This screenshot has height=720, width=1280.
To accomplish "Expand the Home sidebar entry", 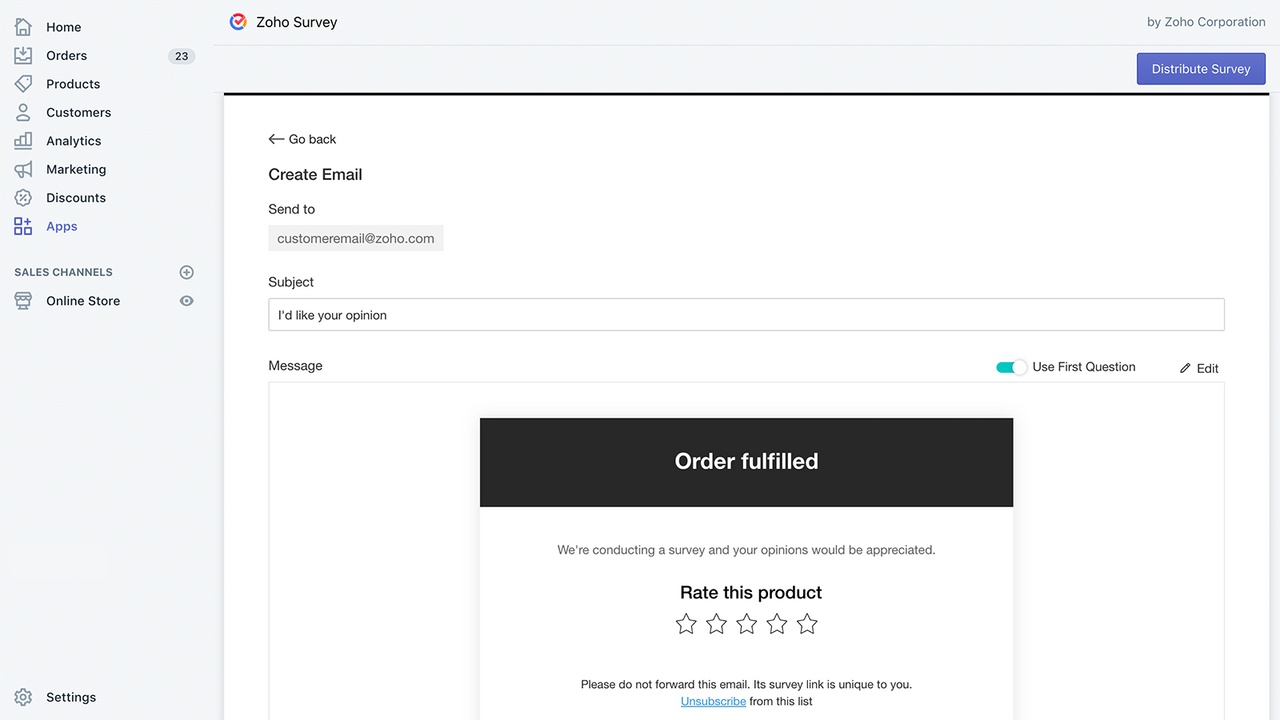I will point(63,27).
